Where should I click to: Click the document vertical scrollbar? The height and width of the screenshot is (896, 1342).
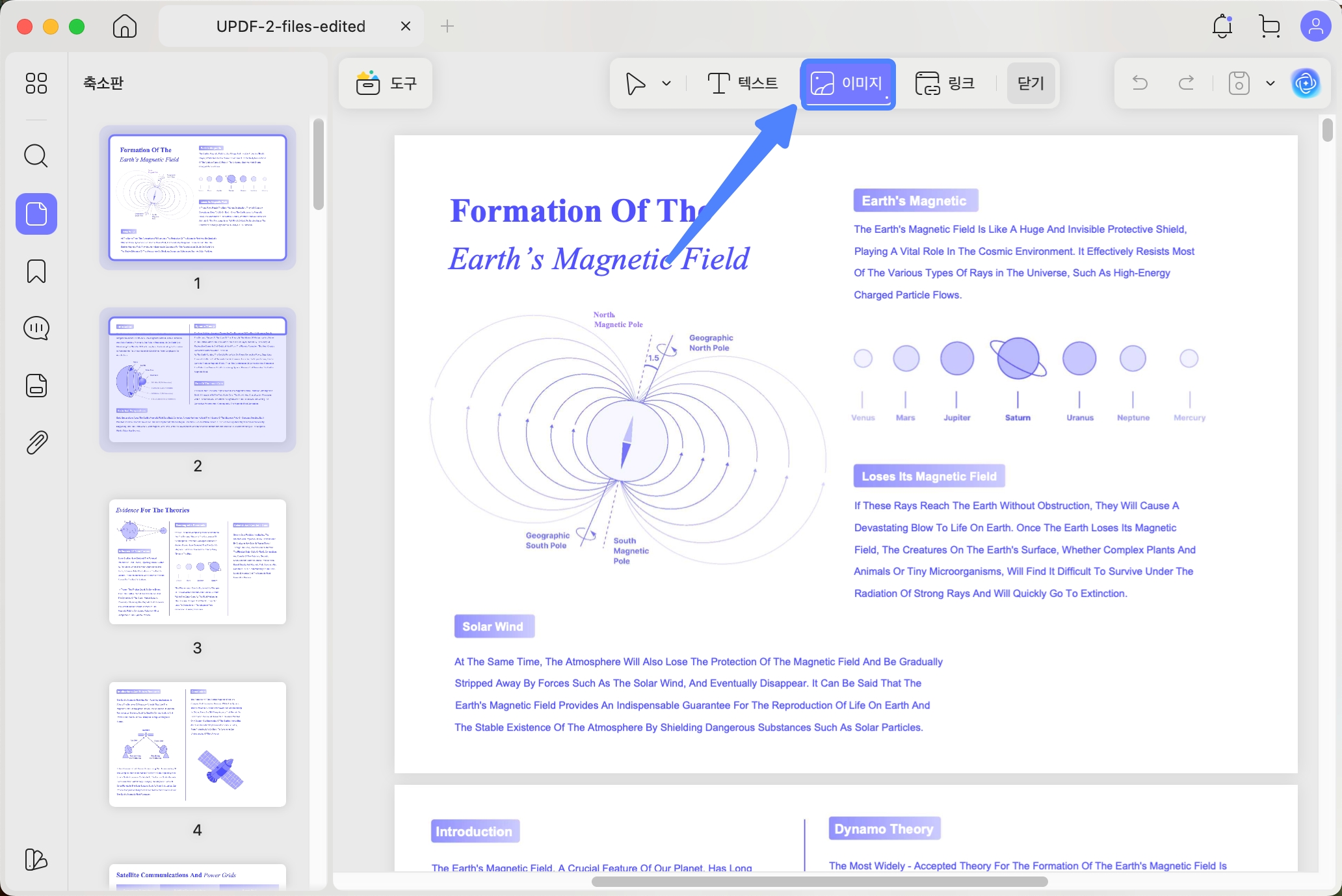1328,129
